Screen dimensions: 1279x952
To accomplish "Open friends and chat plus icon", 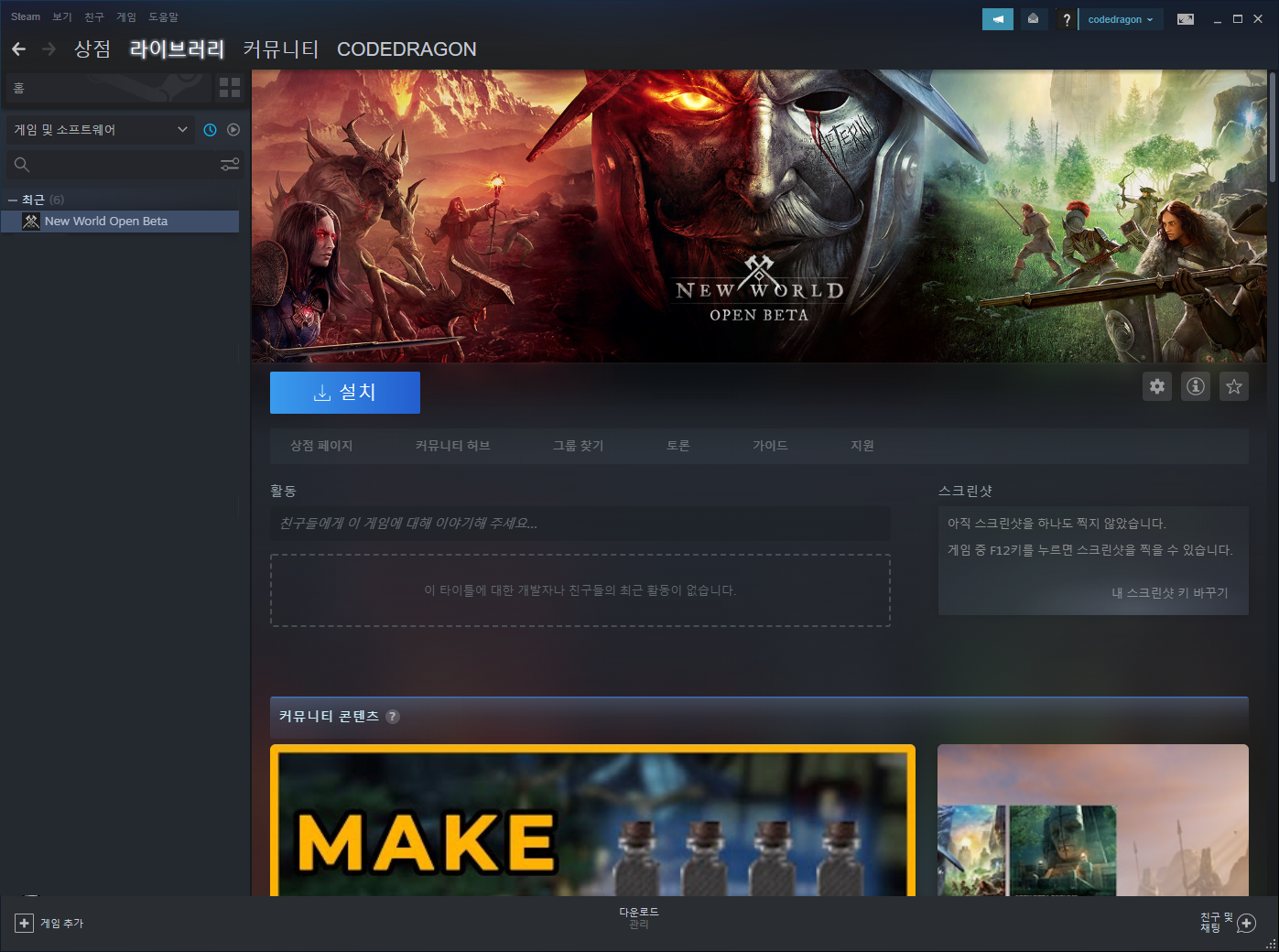I will [1246, 924].
